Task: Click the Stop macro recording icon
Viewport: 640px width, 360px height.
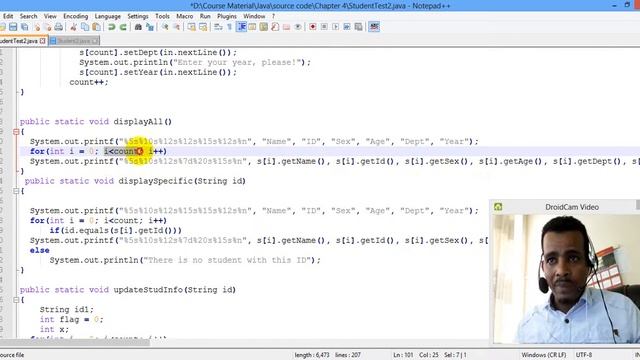Action: [324, 27]
